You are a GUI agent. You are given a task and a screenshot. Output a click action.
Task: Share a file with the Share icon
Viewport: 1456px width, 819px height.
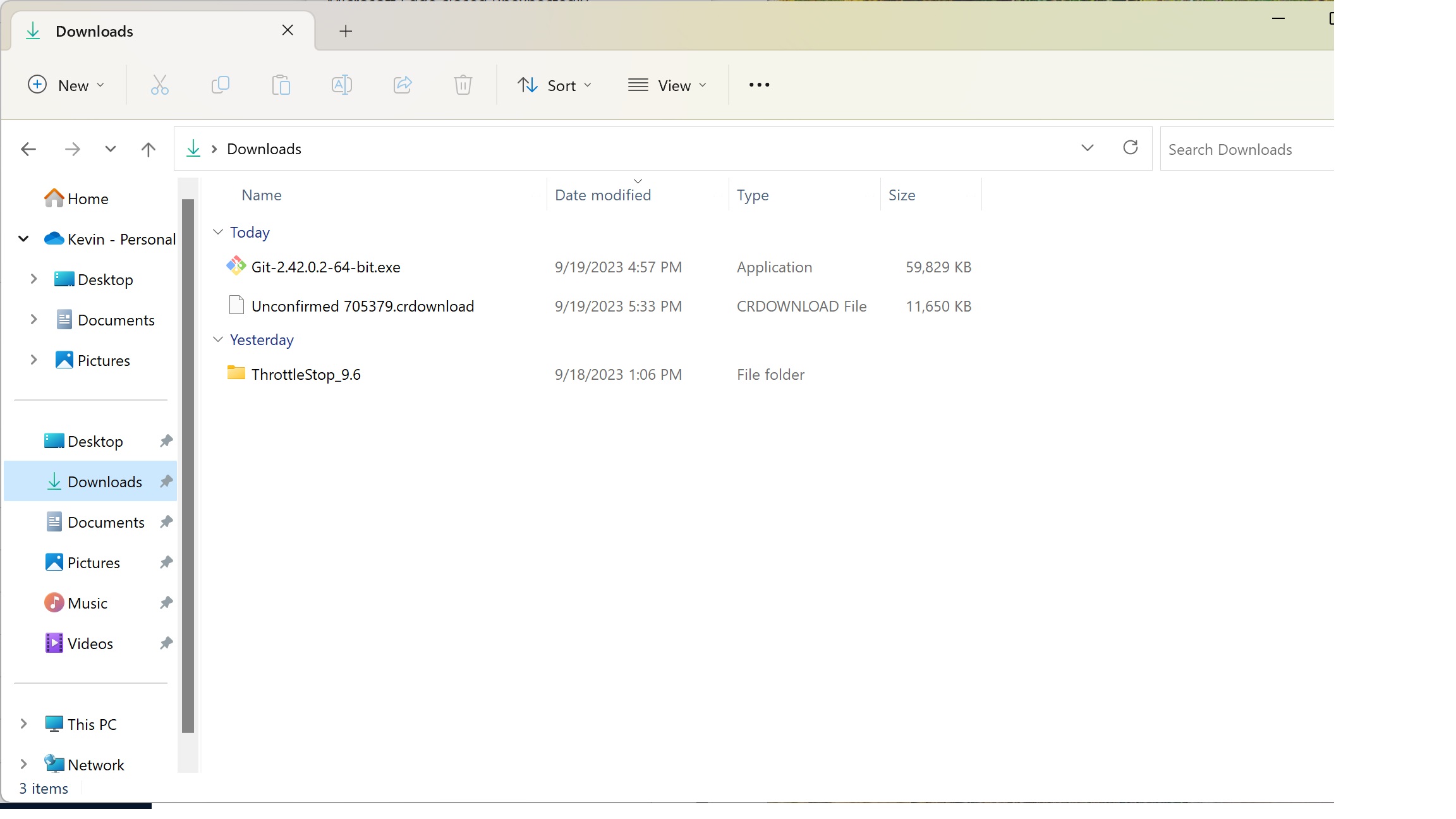point(403,85)
